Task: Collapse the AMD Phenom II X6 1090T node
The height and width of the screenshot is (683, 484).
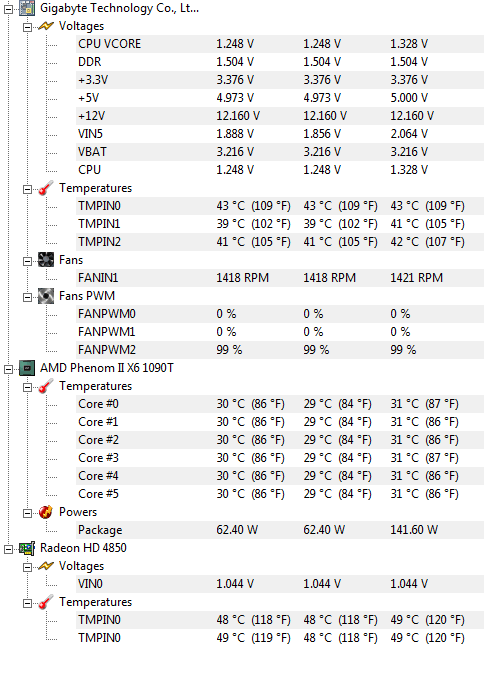Action: pyautogui.click(x=8, y=369)
